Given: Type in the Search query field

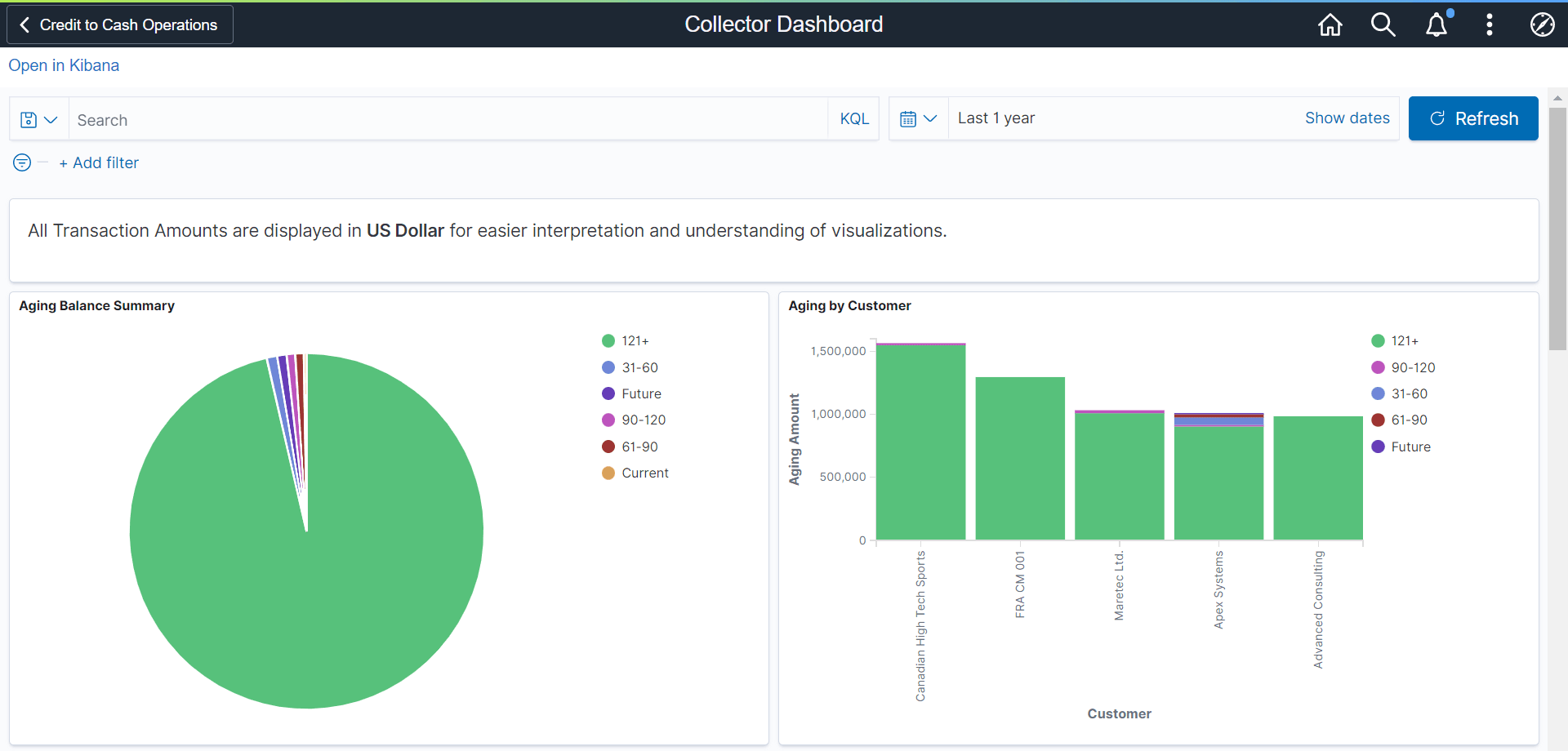Looking at the screenshot, I should point(449,119).
